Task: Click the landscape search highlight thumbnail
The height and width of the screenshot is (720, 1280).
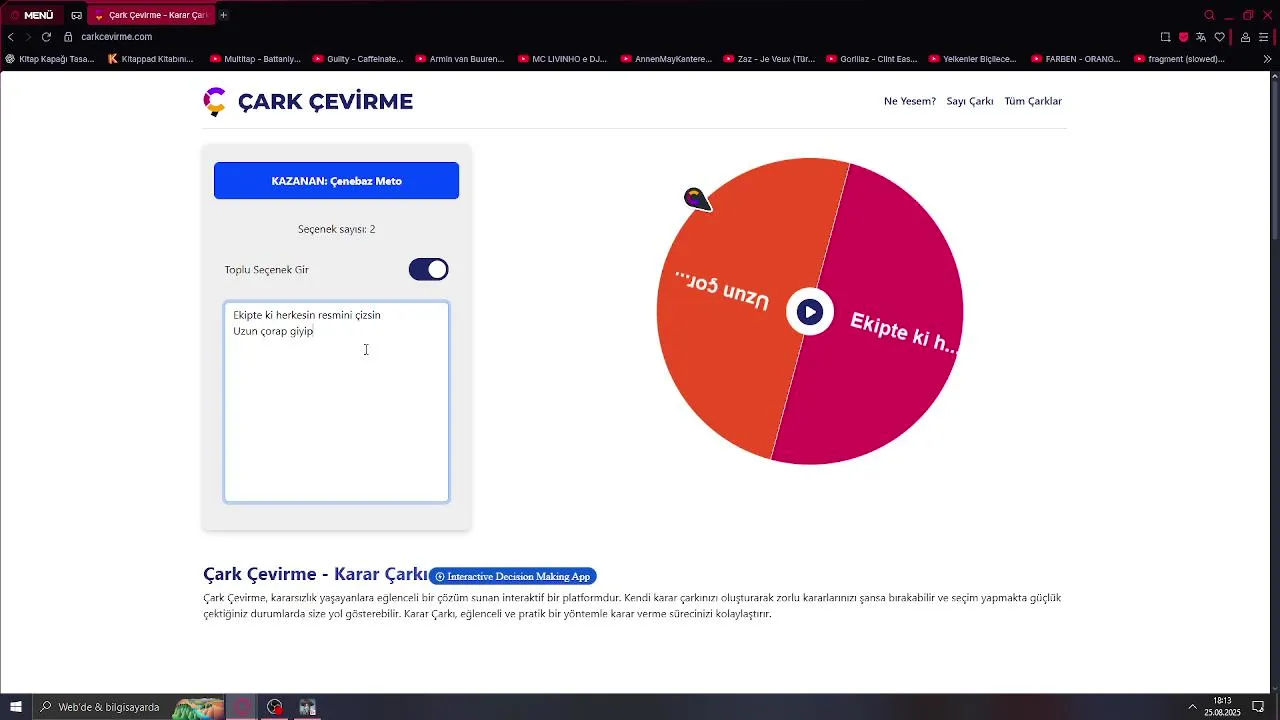Action: 198,708
